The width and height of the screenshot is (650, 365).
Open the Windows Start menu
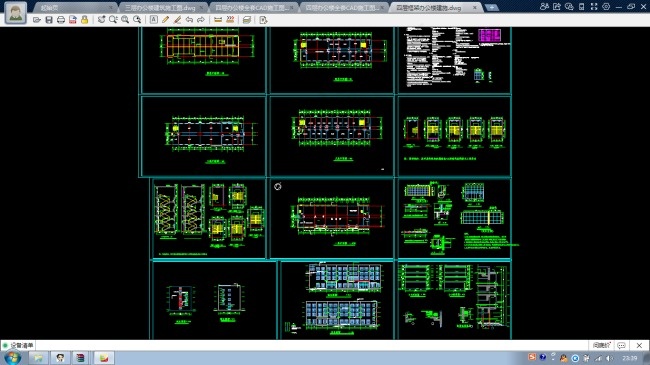tap(12, 358)
